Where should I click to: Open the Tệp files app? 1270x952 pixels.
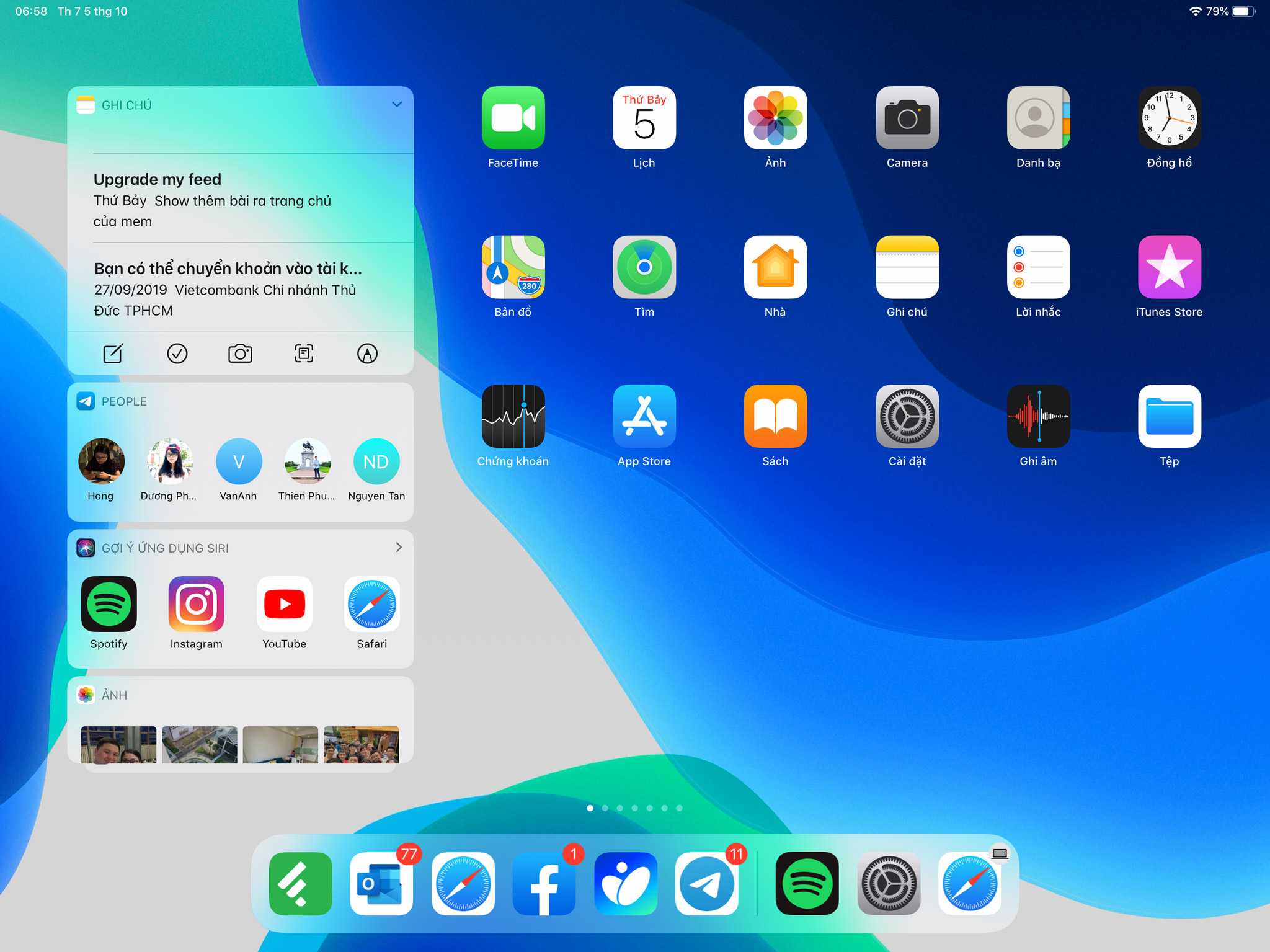coord(1170,416)
